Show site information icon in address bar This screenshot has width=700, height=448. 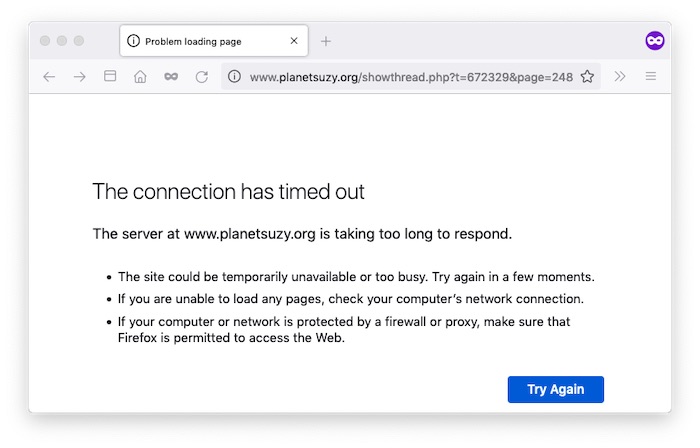[234, 77]
